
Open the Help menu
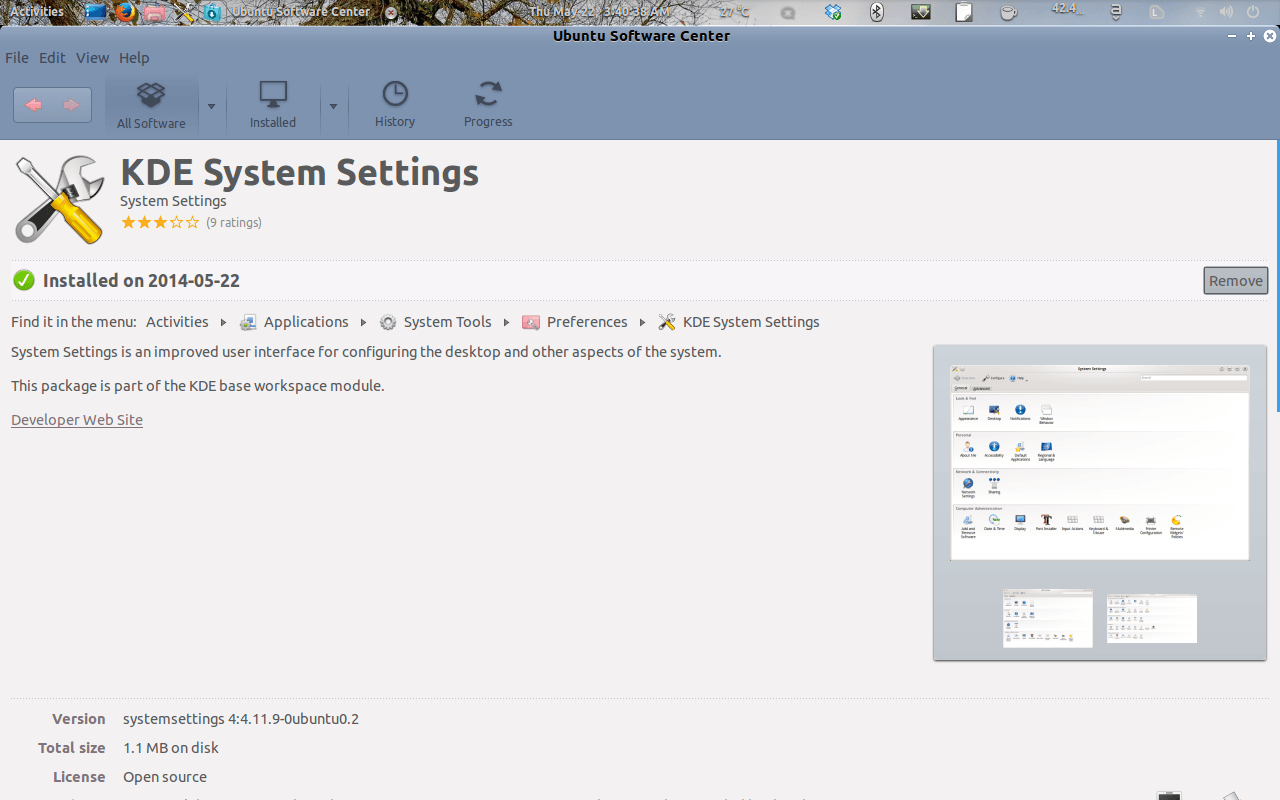[x=134, y=58]
